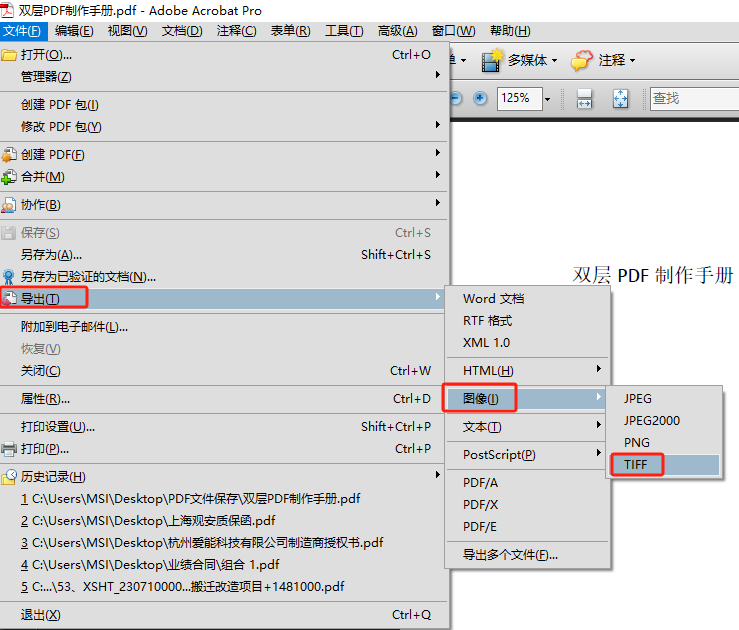This screenshot has width=739, height=630.
Task: Open the 文件(F) menu
Action: pyautogui.click(x=23, y=31)
